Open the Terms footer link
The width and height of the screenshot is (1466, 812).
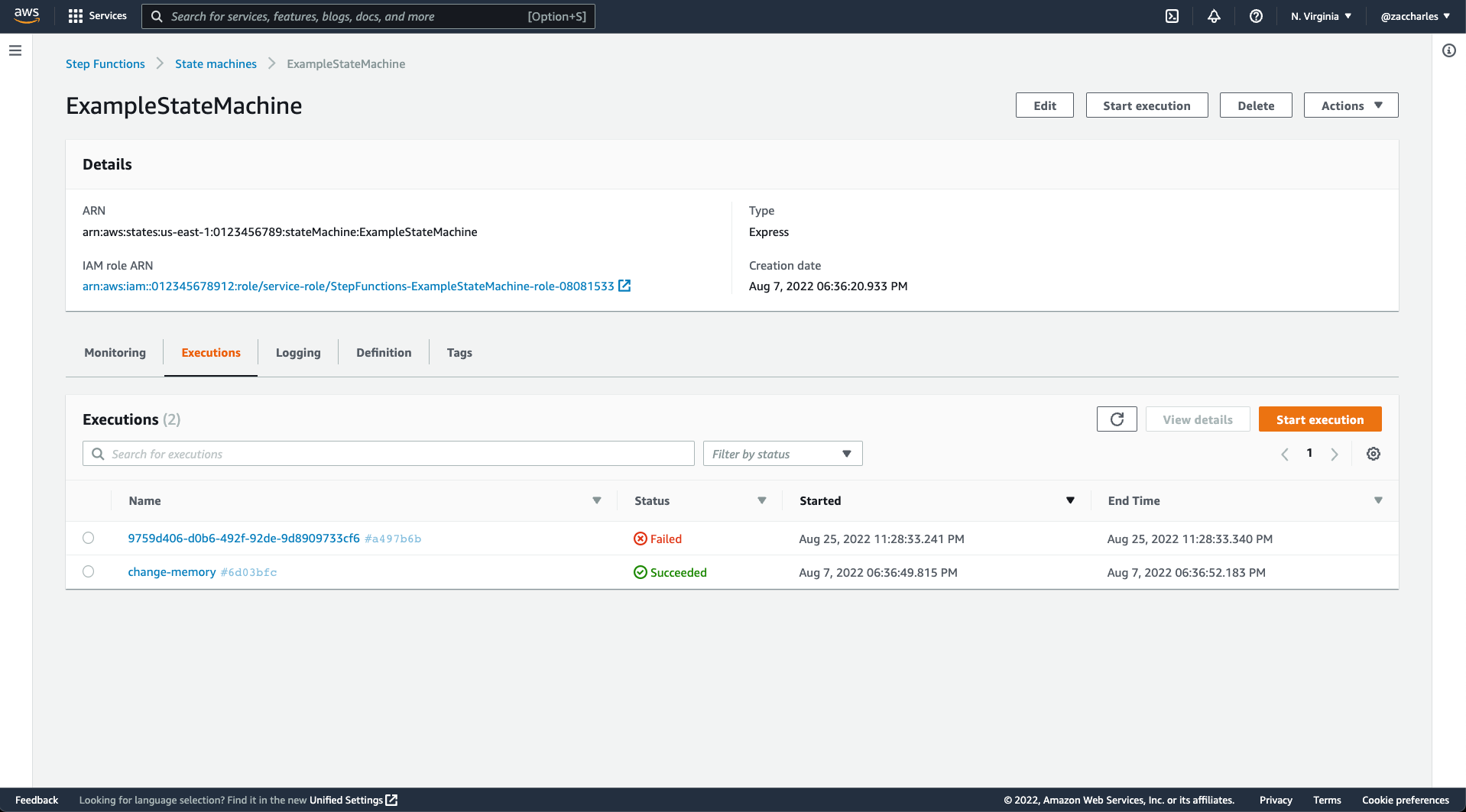(1327, 800)
